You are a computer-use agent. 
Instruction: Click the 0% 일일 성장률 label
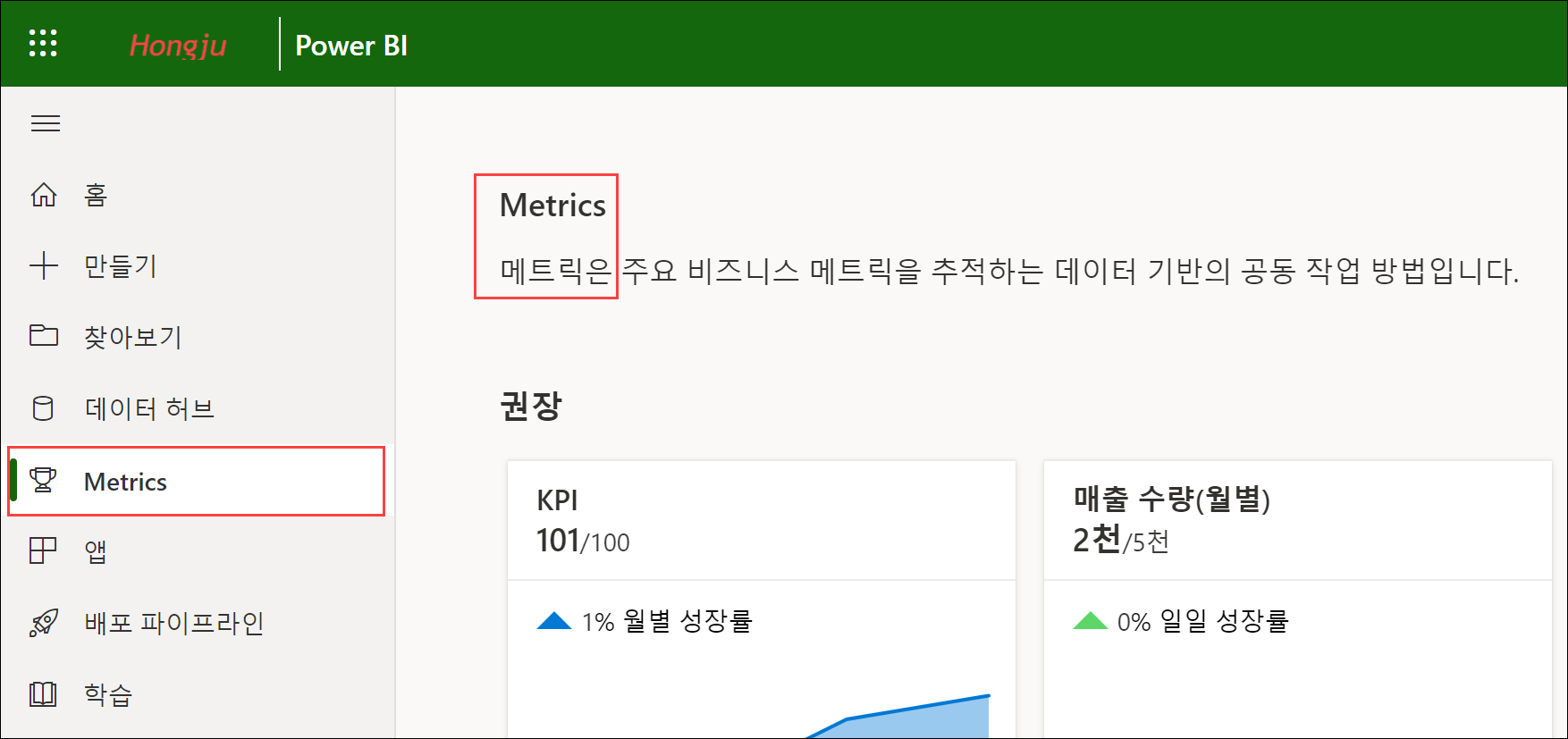click(1202, 621)
